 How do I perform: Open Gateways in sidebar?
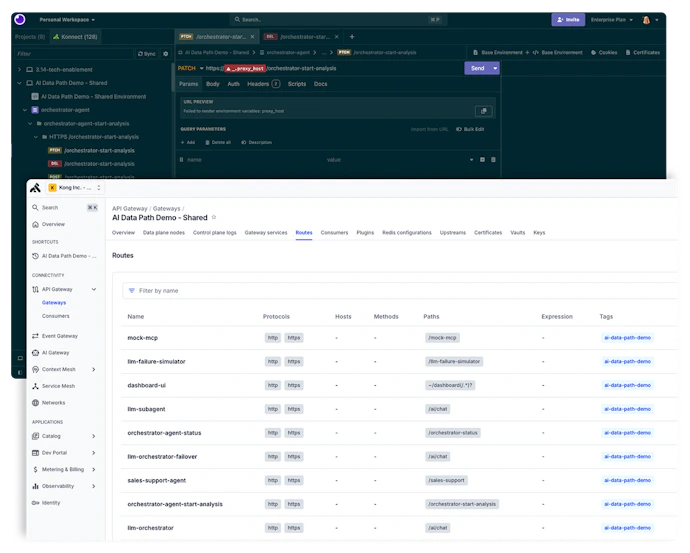tap(54, 303)
